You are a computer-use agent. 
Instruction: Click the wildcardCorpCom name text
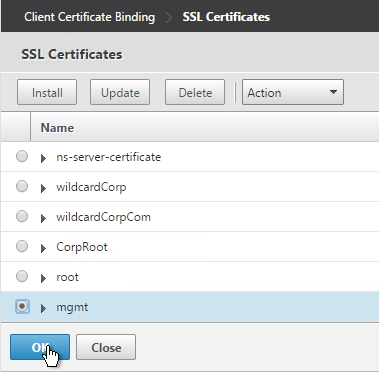(x=104, y=217)
